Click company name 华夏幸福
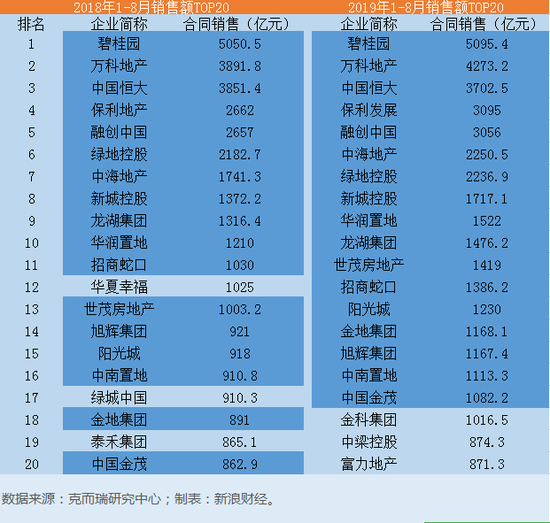 click(x=119, y=287)
